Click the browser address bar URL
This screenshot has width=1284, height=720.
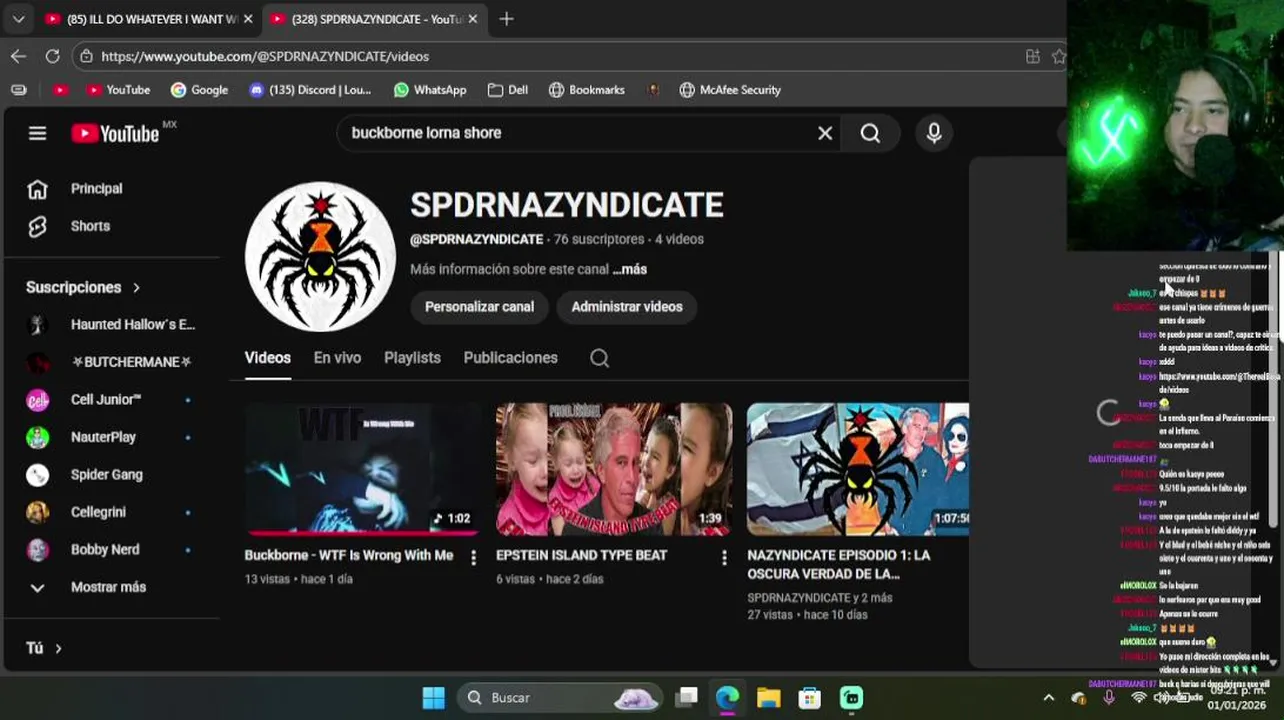[265, 56]
